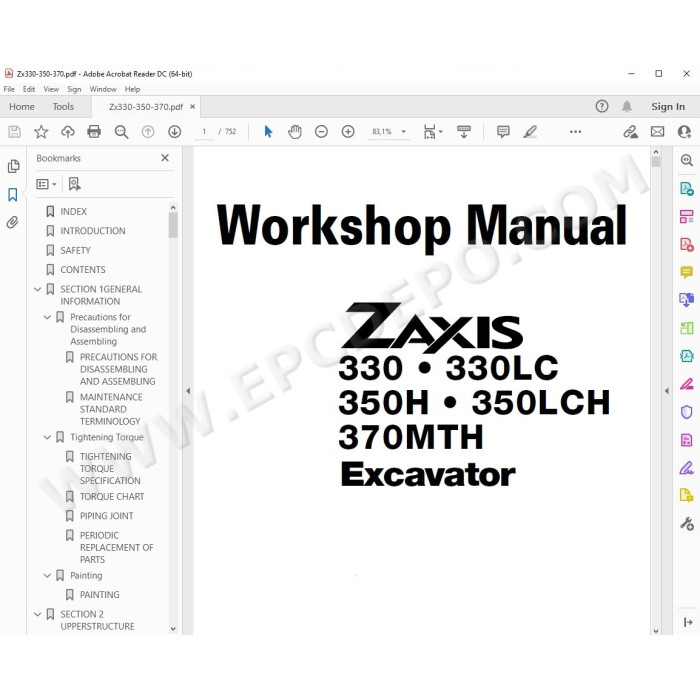The width and height of the screenshot is (700, 700).
Task: Zoom out with the minus icon
Action: (x=321, y=132)
